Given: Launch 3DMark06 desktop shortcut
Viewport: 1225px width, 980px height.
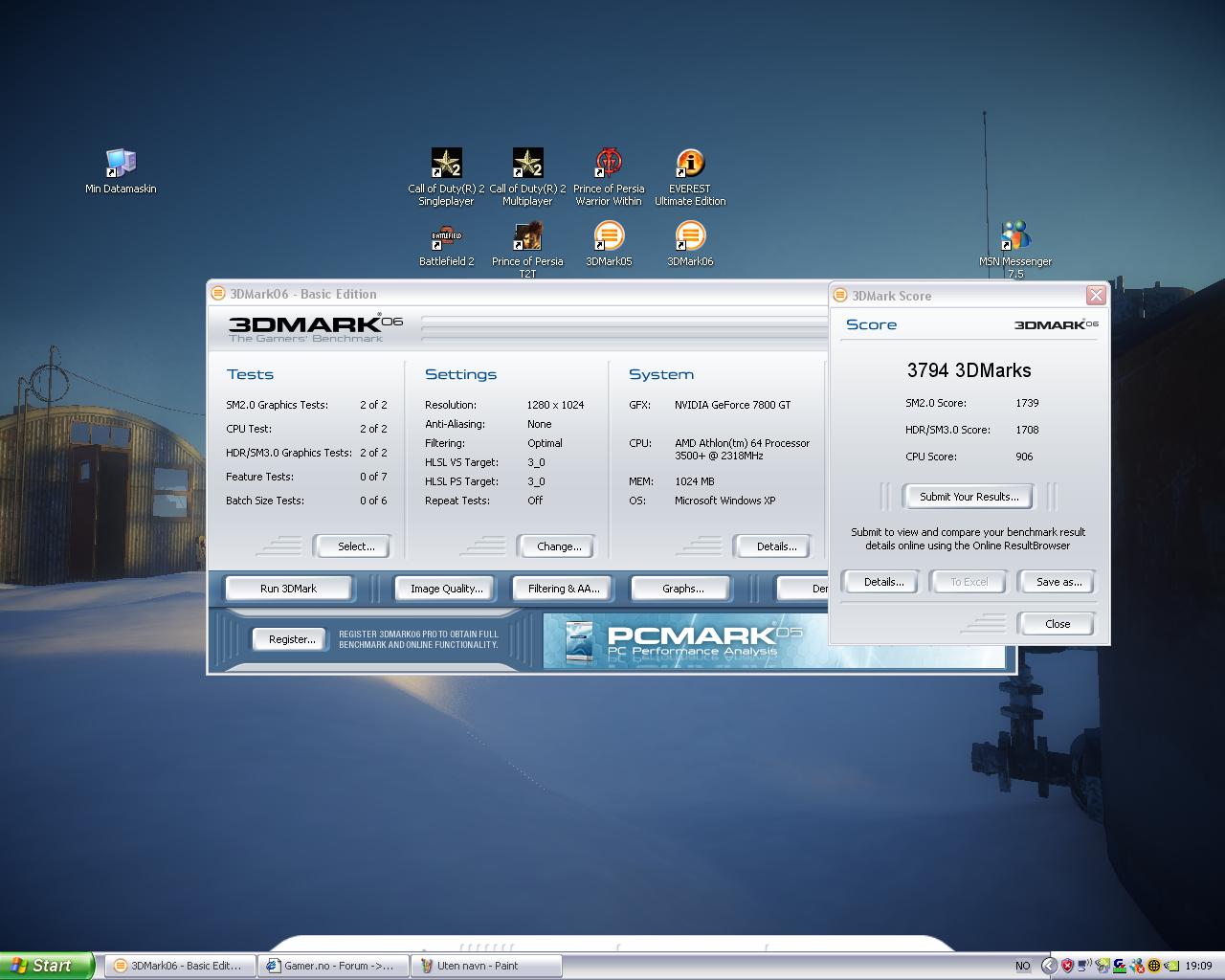Looking at the screenshot, I should pos(690,244).
